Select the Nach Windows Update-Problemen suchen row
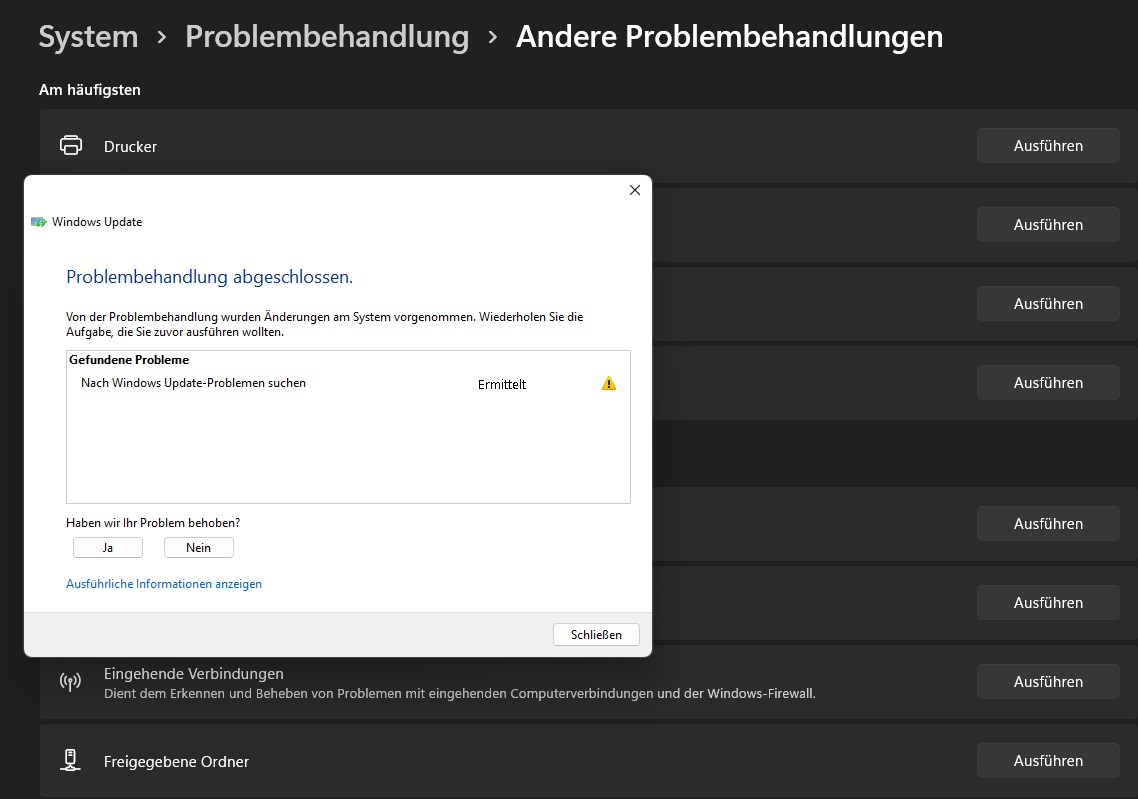 click(348, 383)
